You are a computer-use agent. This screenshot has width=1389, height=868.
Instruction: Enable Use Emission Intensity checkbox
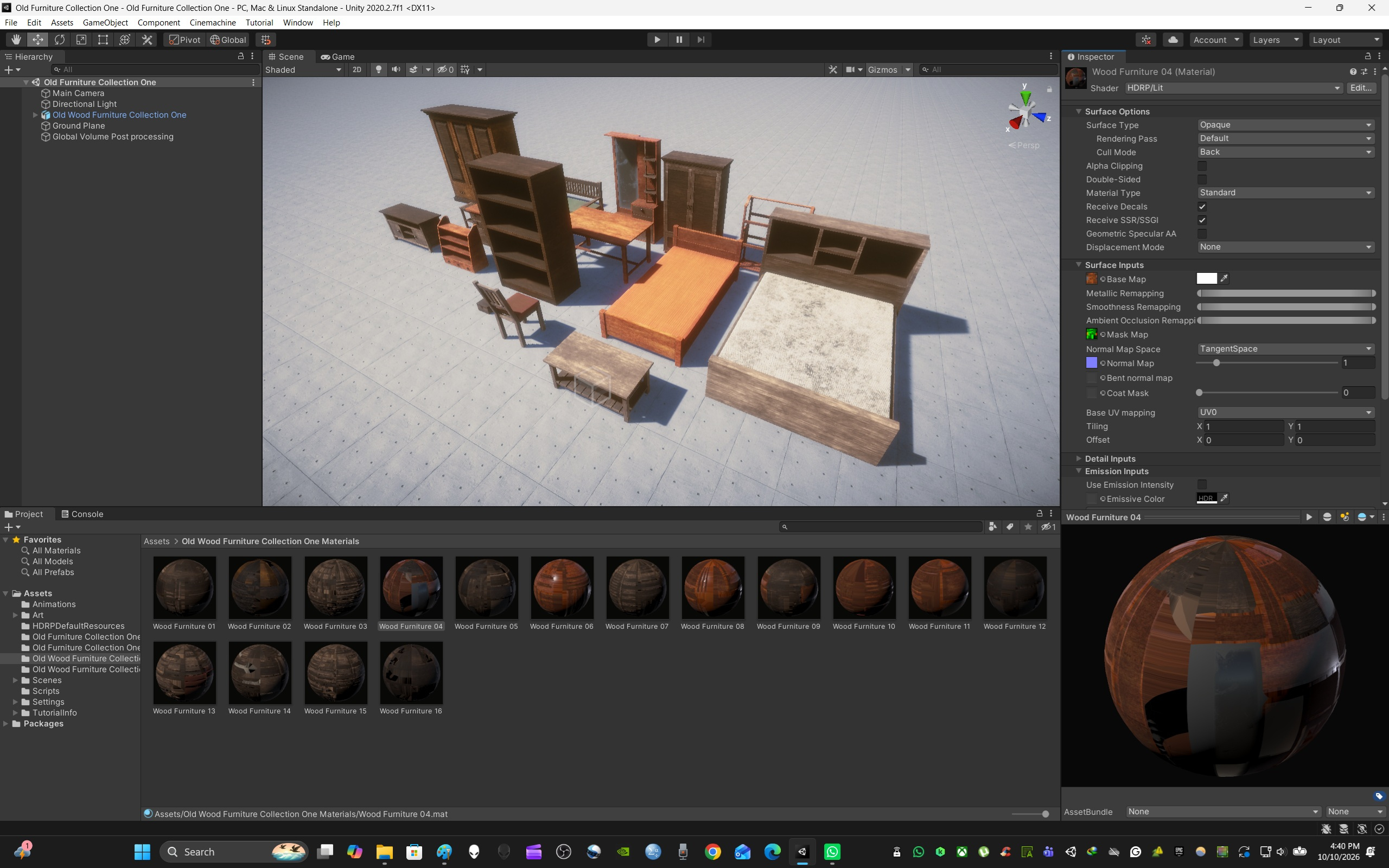tap(1202, 485)
